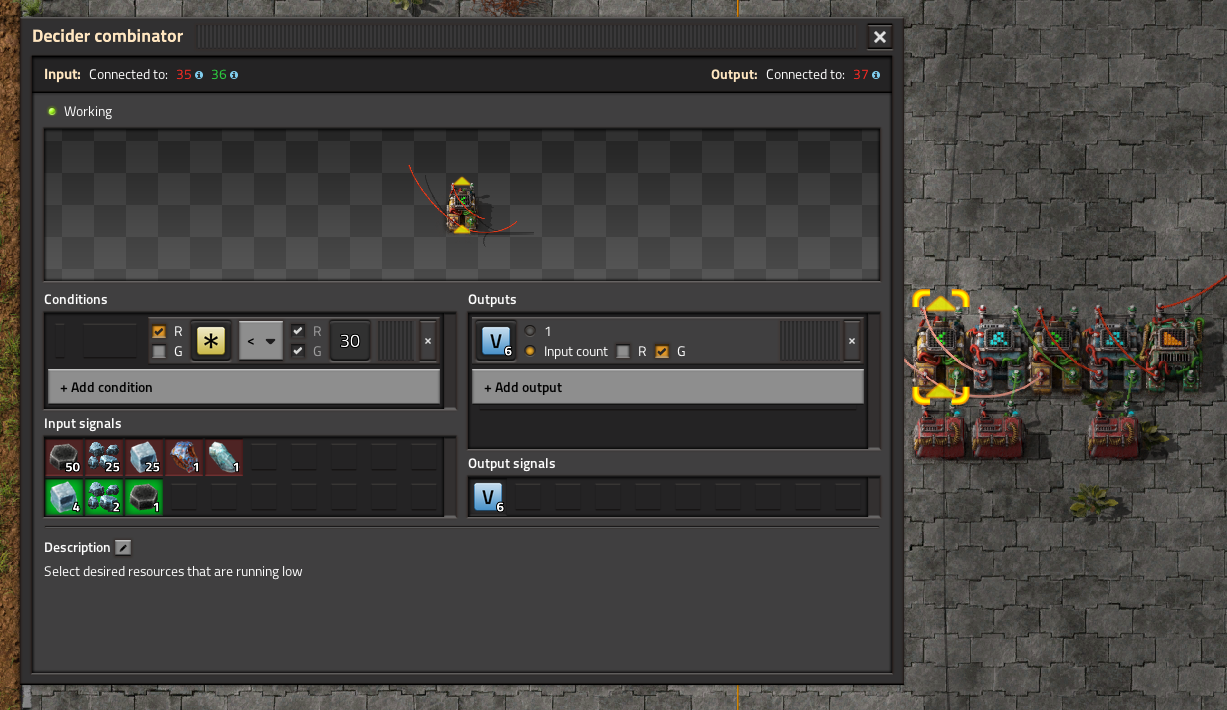The height and width of the screenshot is (710, 1227).
Task: Click the blue arithmetic combinator beside the selected one
Action: click(x=997, y=345)
